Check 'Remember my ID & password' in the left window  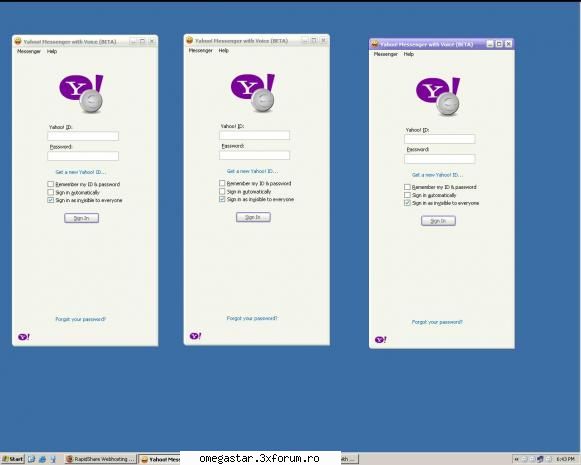click(x=51, y=184)
